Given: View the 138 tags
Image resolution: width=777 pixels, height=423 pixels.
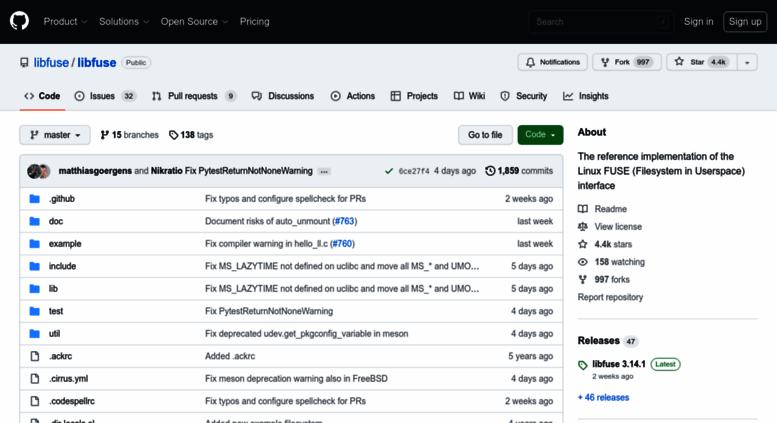Looking at the screenshot, I should 191,135.
